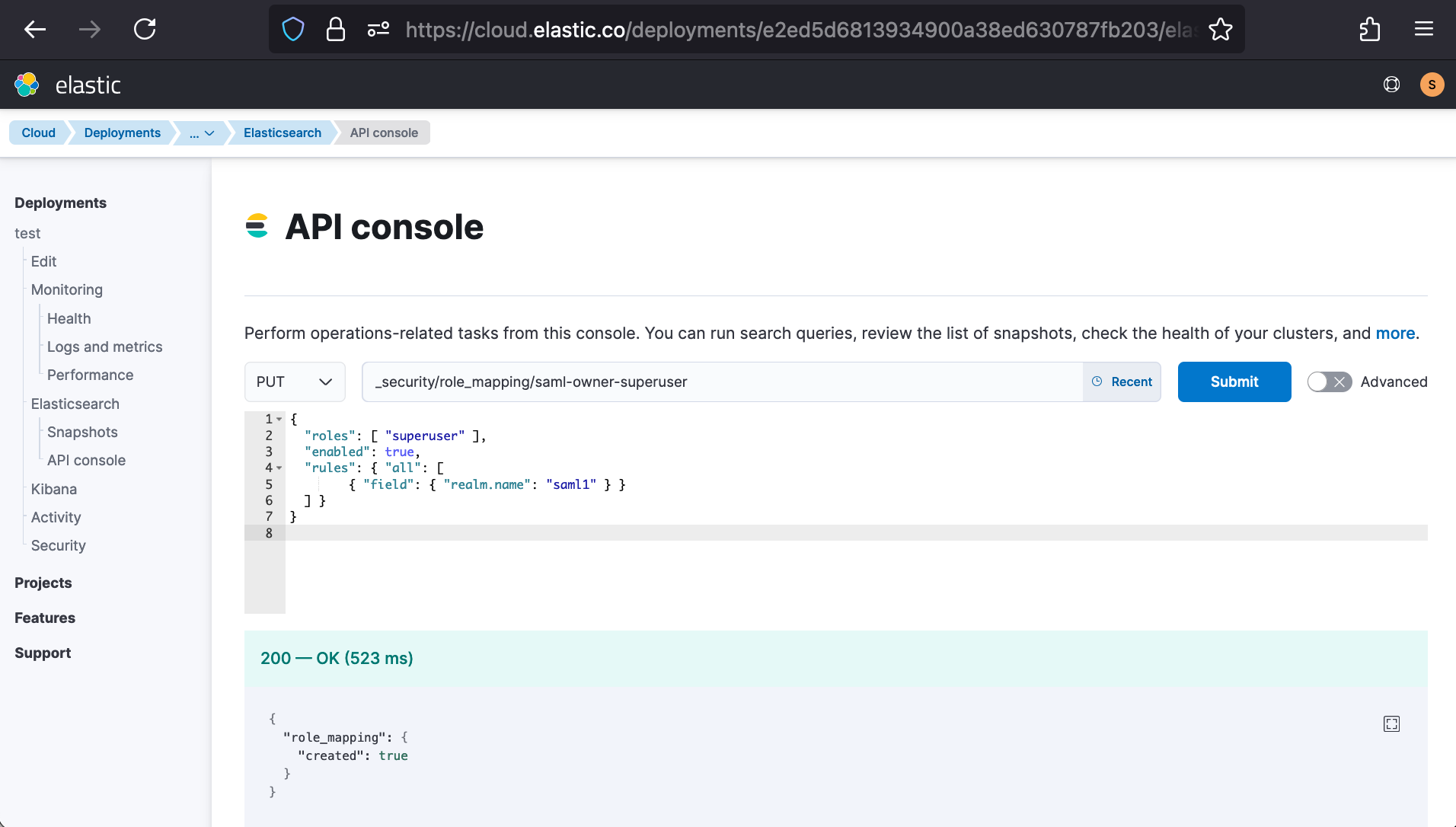The image size is (1456, 827).
Task: Open Monitoring in the sidebar
Action: pyautogui.click(x=66, y=289)
